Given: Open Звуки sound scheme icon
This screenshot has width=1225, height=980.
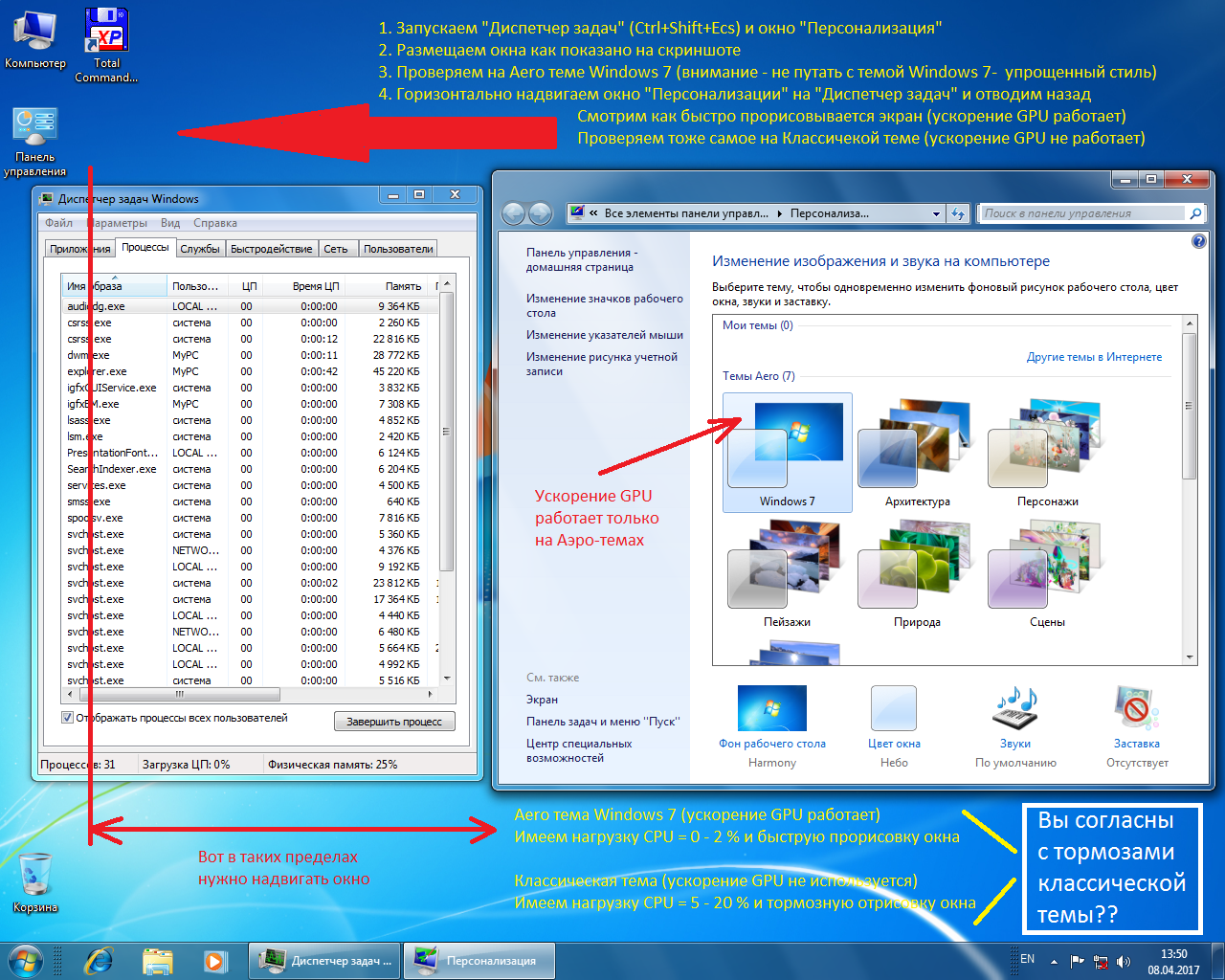Looking at the screenshot, I should pyautogui.click(x=1015, y=709).
